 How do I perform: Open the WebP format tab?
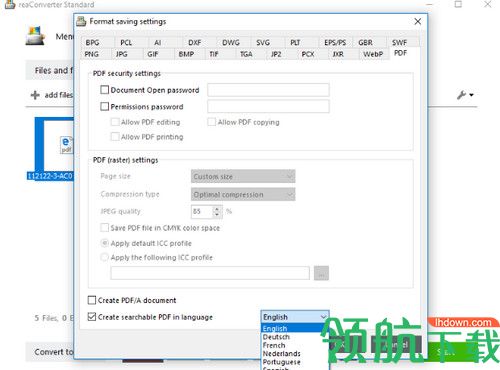tap(373, 54)
